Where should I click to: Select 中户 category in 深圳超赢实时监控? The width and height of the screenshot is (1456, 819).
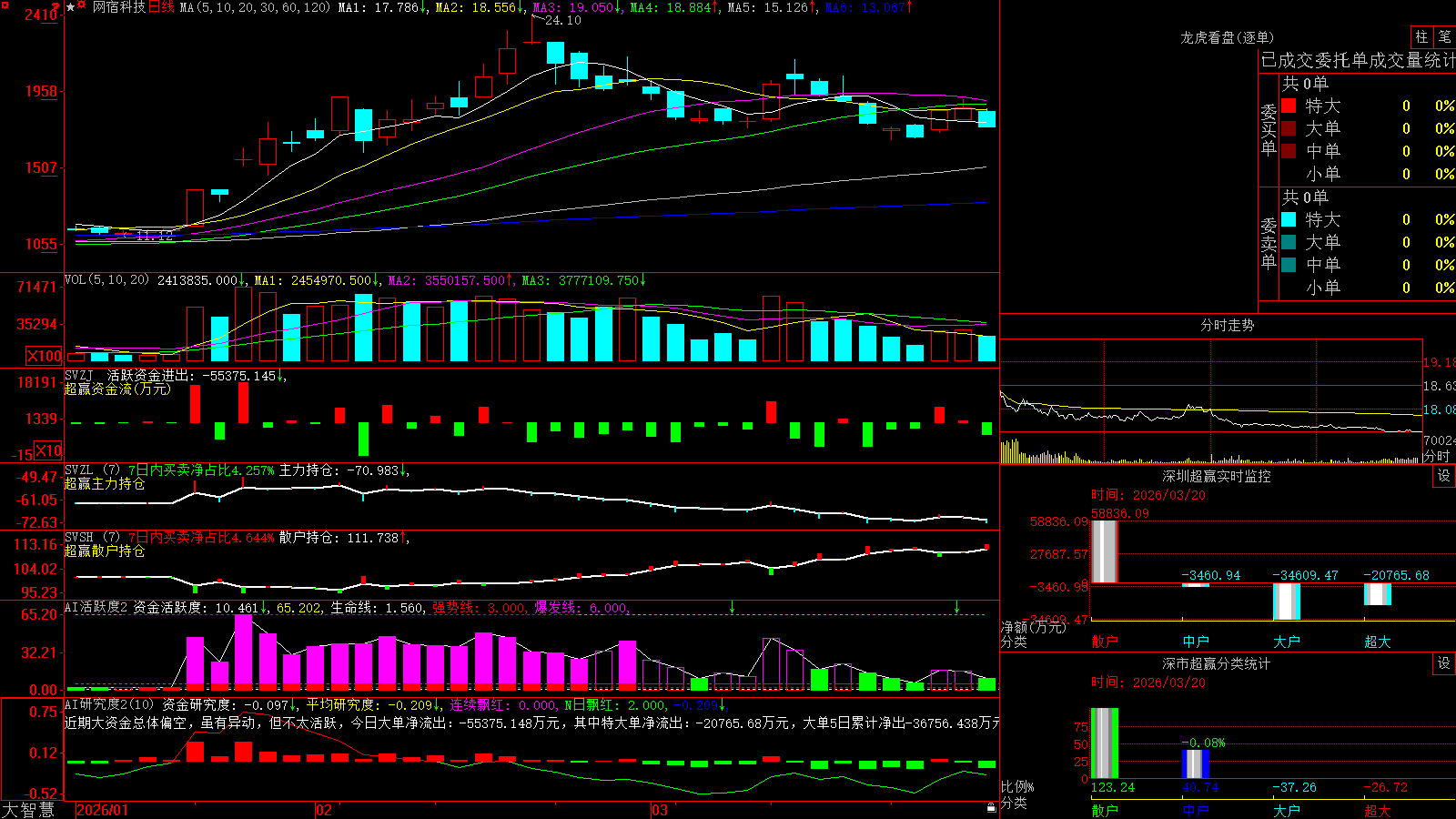pos(1196,642)
